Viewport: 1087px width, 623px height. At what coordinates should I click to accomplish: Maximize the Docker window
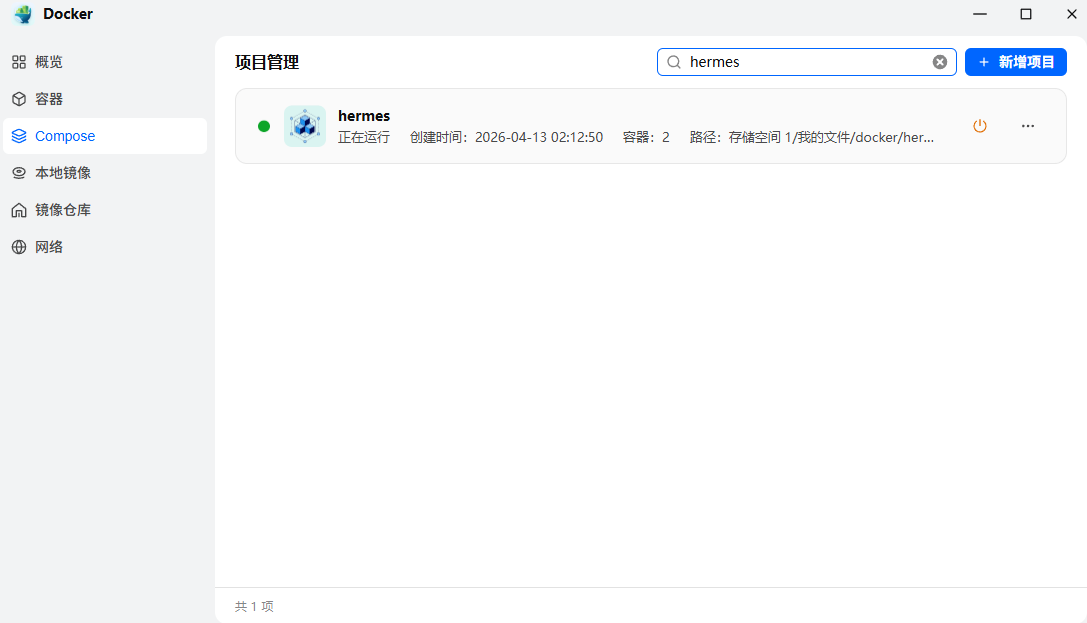tap(1026, 14)
